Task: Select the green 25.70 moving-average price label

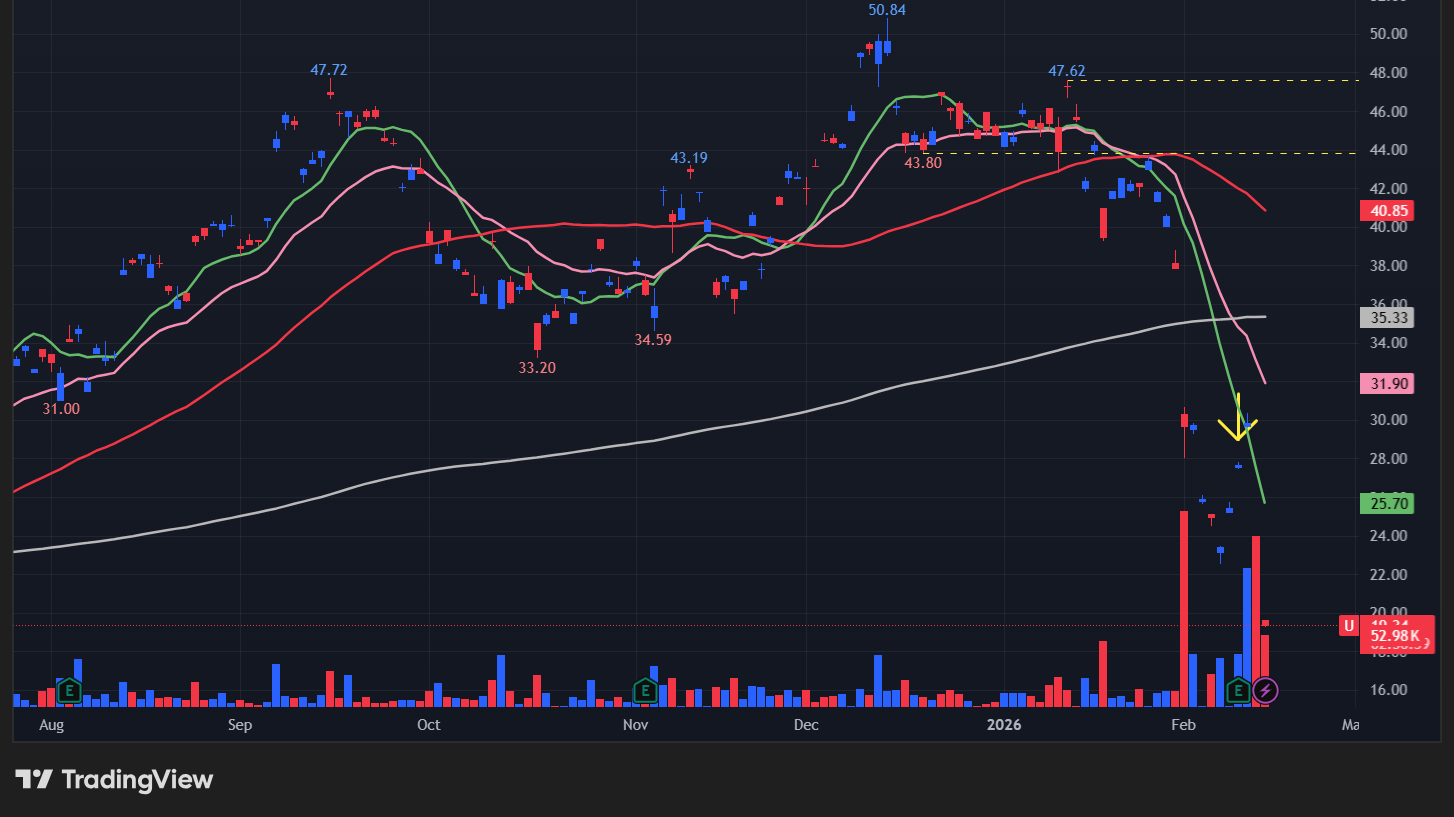Action: [1387, 504]
